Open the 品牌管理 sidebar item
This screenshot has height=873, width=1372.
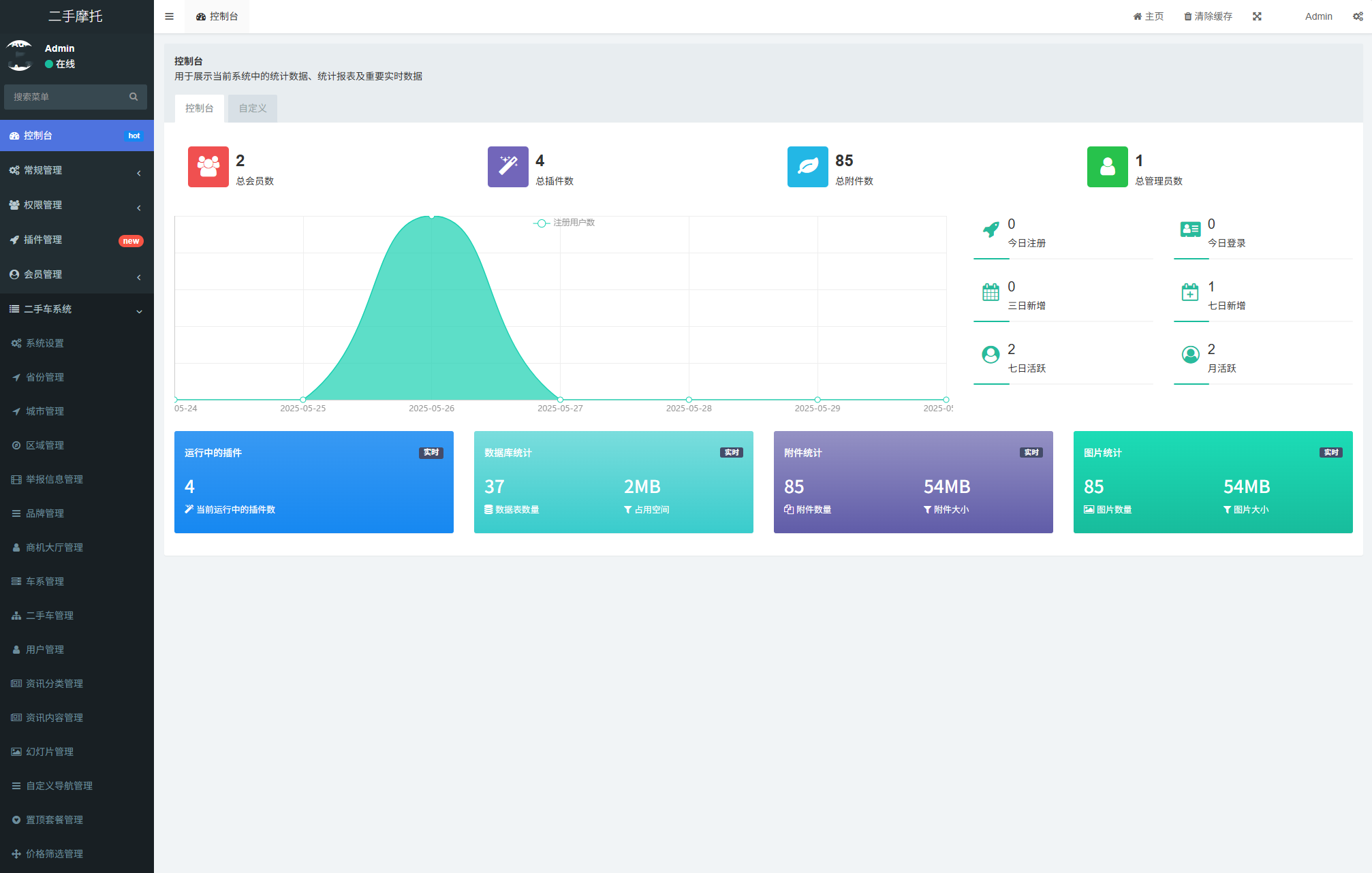point(45,513)
